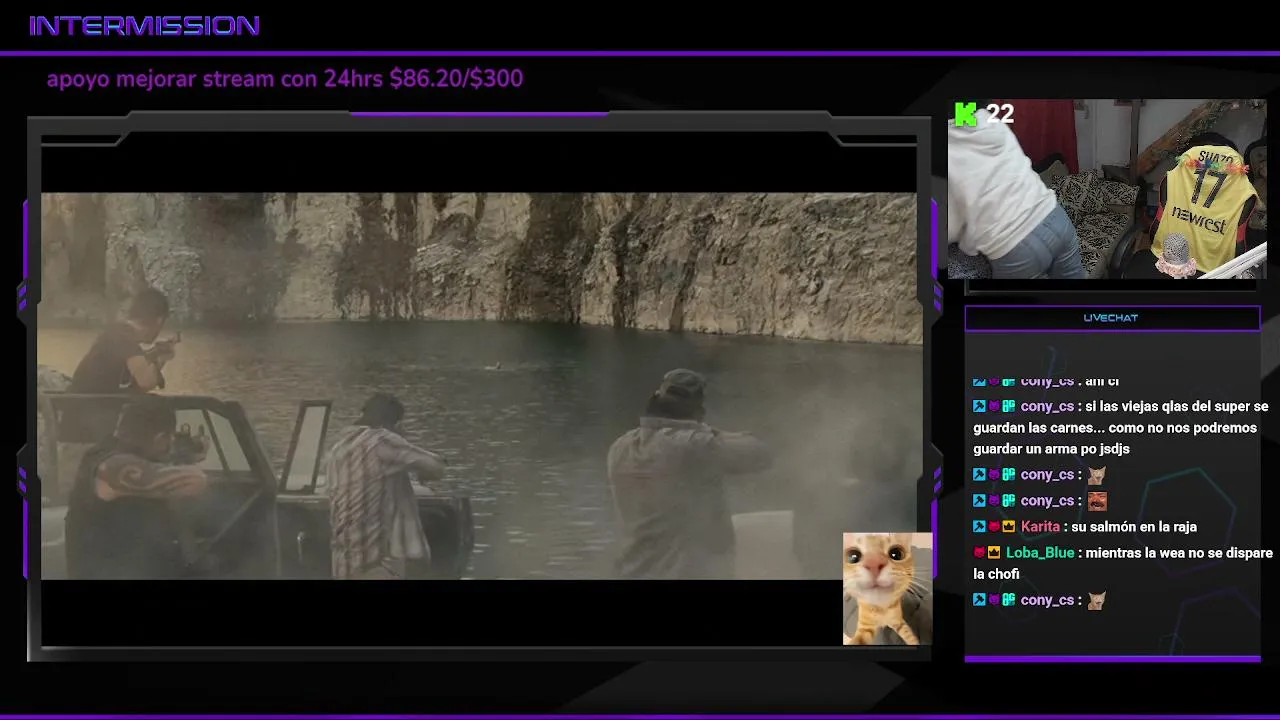This screenshot has height=720, width=1280.
Task: Open cony_cs username on the "si las viejas" message
Action: pyautogui.click(x=1047, y=406)
